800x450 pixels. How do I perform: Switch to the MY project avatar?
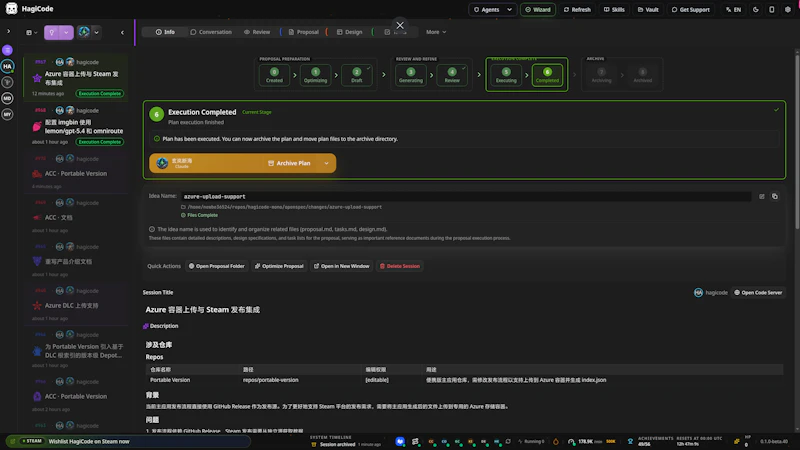pyautogui.click(x=7, y=114)
